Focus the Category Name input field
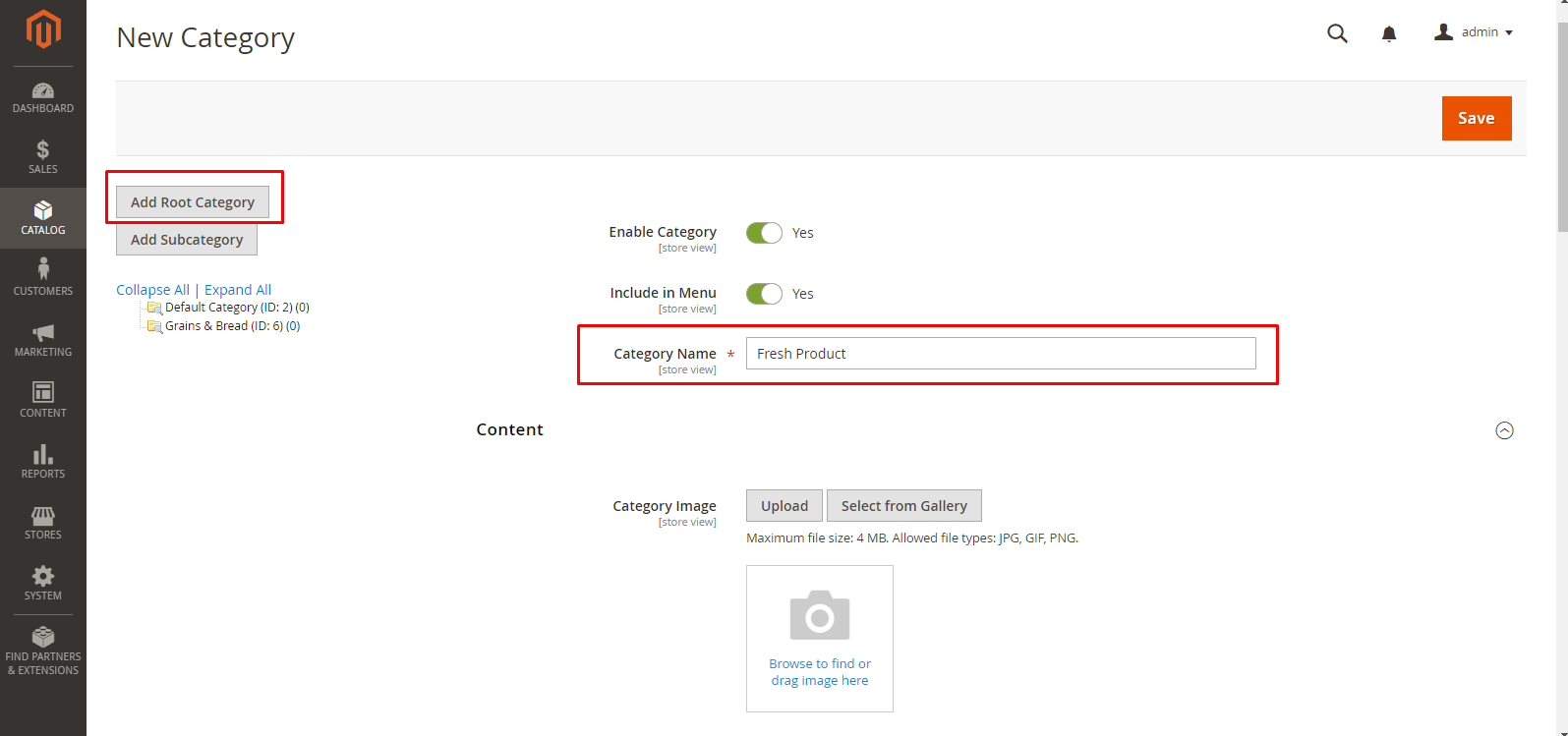 click(x=1001, y=354)
